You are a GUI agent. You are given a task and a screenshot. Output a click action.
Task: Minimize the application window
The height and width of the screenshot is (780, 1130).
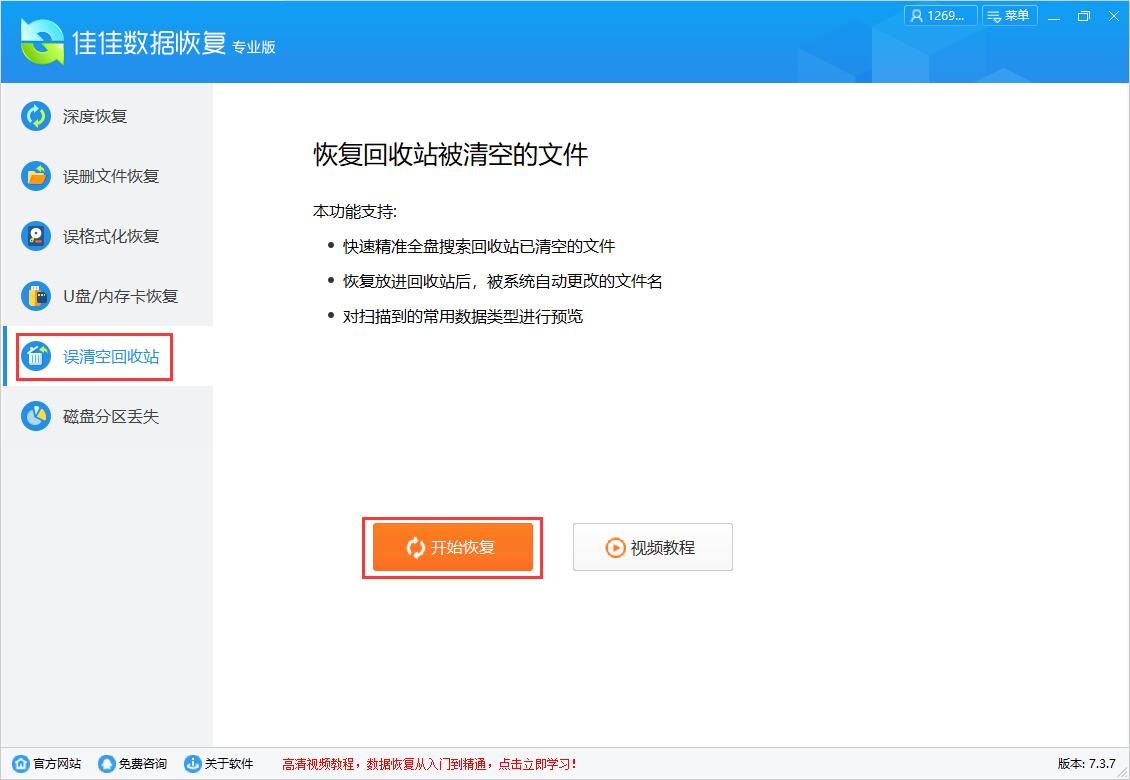tap(1054, 17)
